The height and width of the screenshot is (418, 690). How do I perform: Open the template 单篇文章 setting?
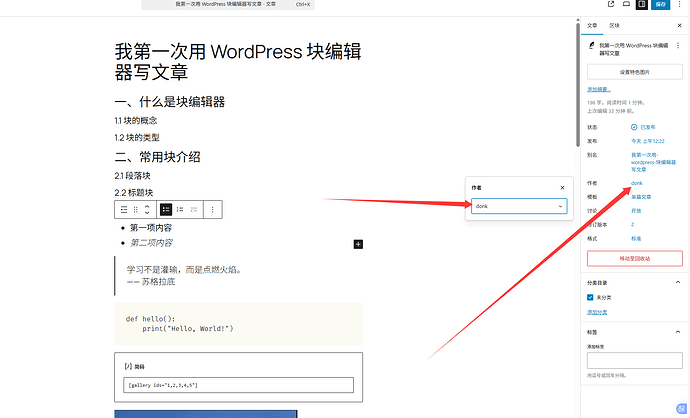pyautogui.click(x=641, y=197)
